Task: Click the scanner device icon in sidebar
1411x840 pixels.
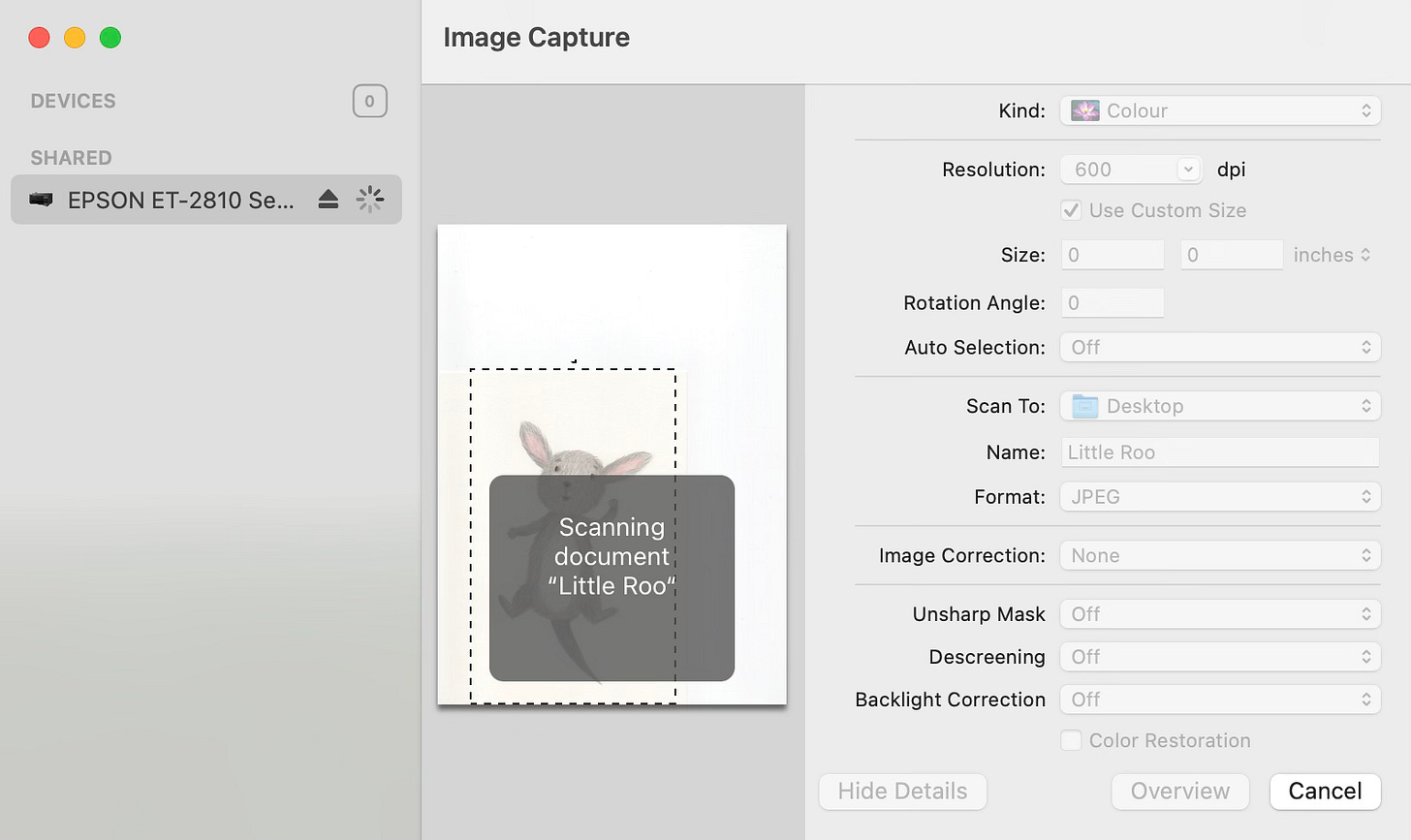Action: click(41, 200)
